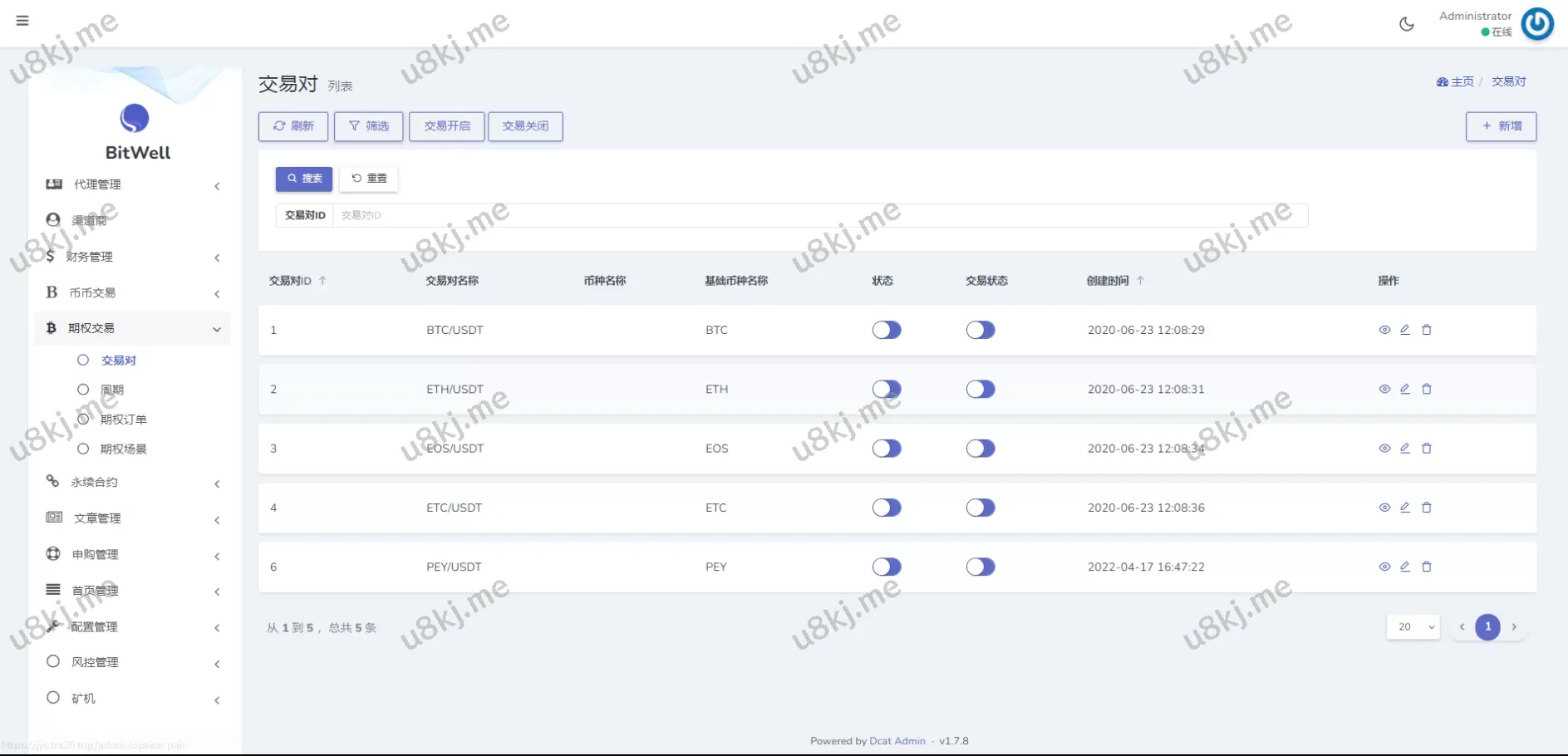View details of BTC/USDT row
This screenshot has height=756, width=1568.
(x=1384, y=330)
